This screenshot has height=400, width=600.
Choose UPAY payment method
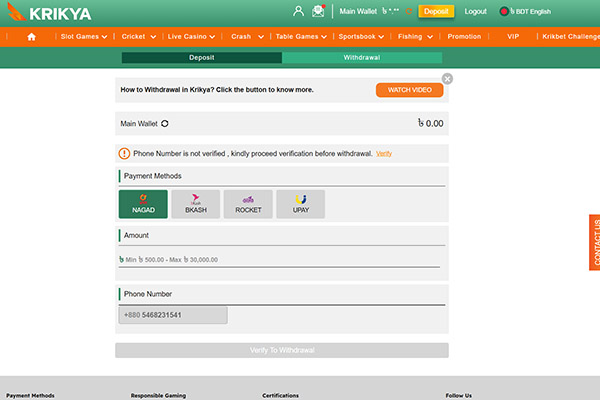pyautogui.click(x=300, y=204)
